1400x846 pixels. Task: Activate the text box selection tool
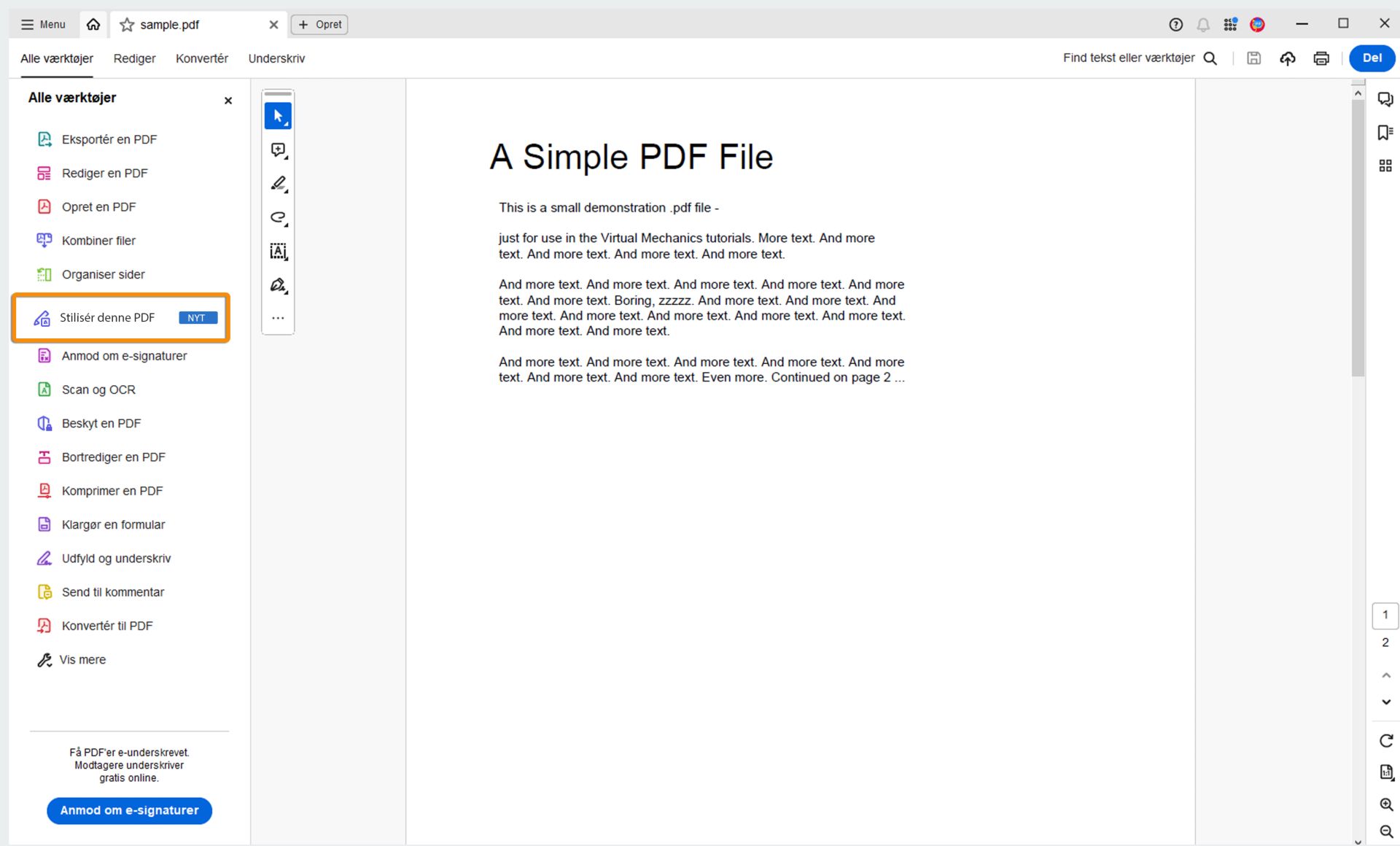[278, 252]
